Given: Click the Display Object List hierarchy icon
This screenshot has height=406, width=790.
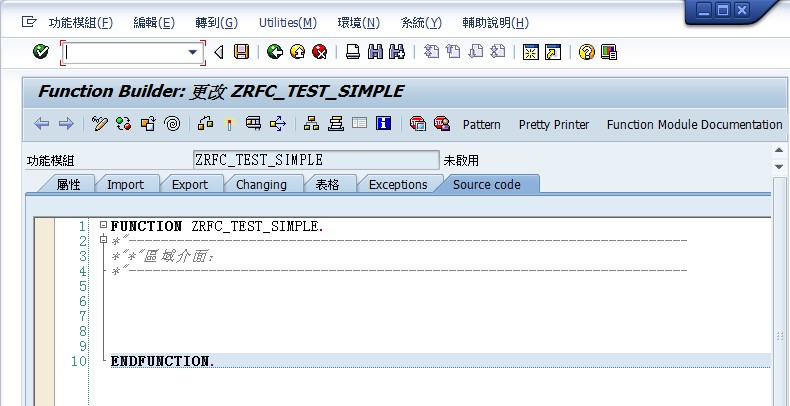Looking at the screenshot, I should (311, 123).
